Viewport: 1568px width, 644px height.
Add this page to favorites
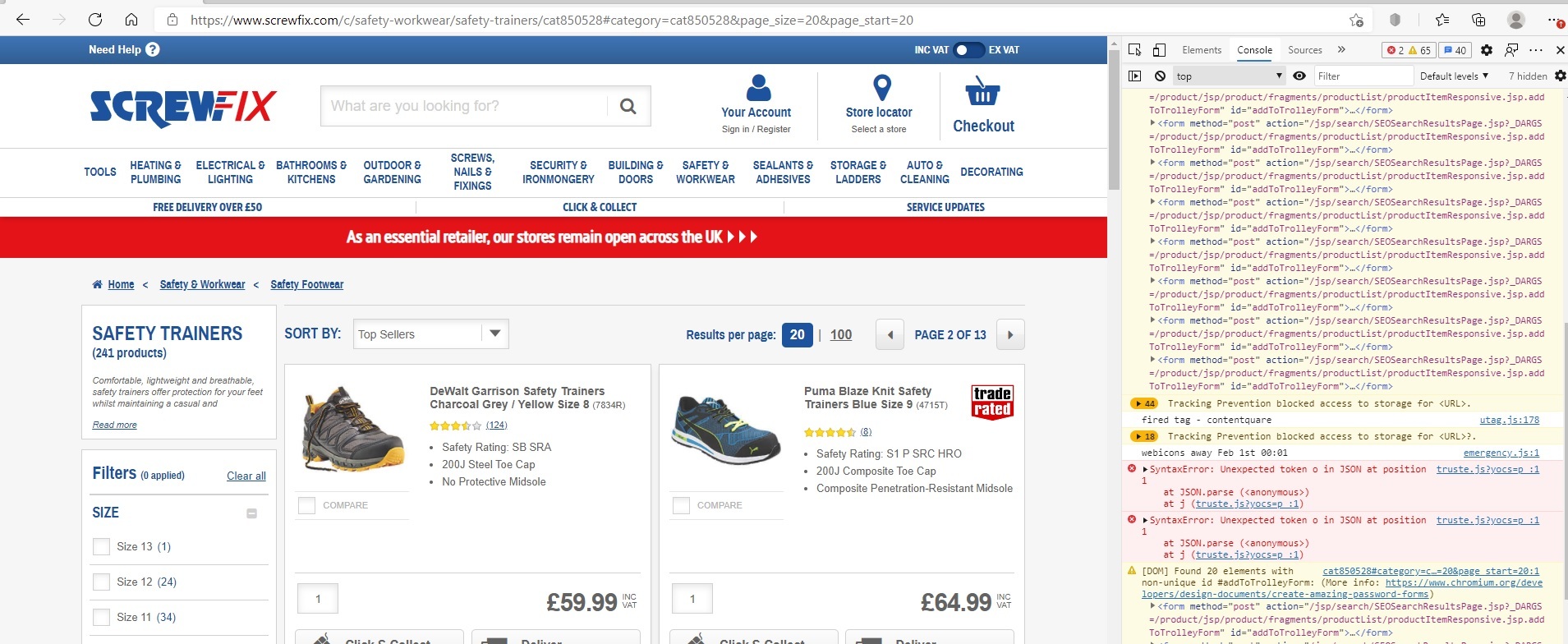point(1356,20)
